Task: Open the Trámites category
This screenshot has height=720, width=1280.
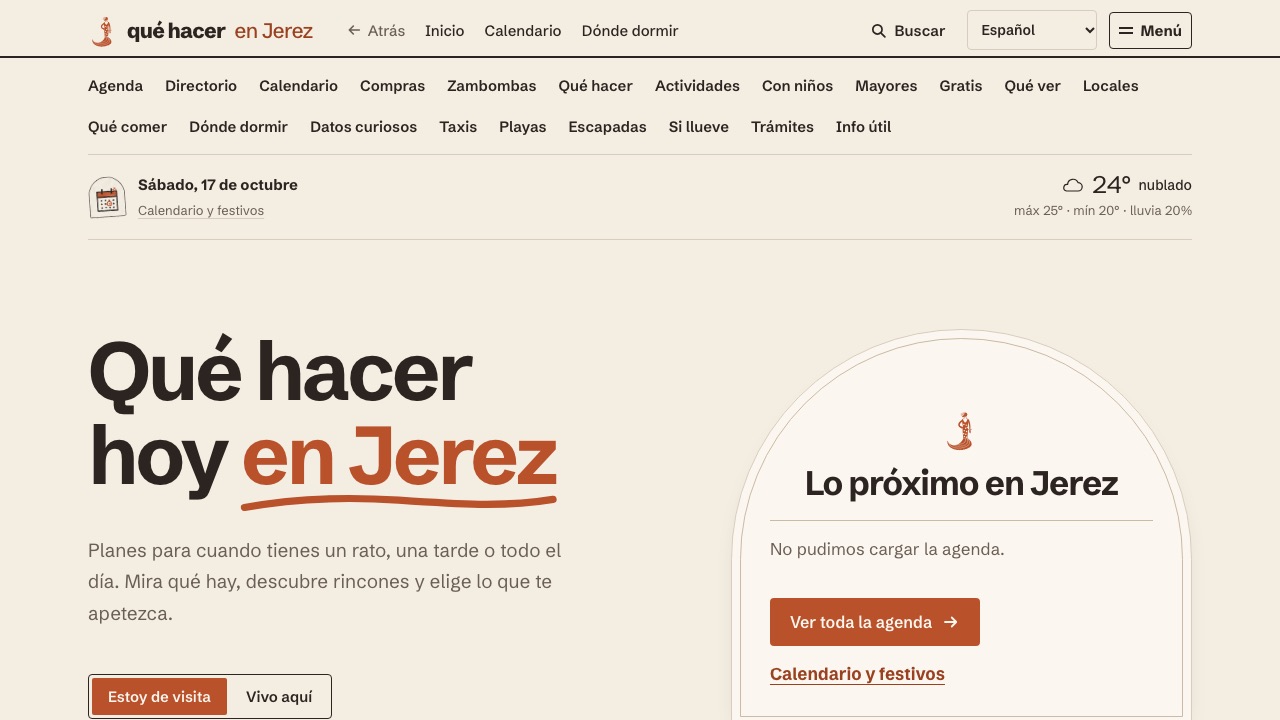Action: (782, 127)
